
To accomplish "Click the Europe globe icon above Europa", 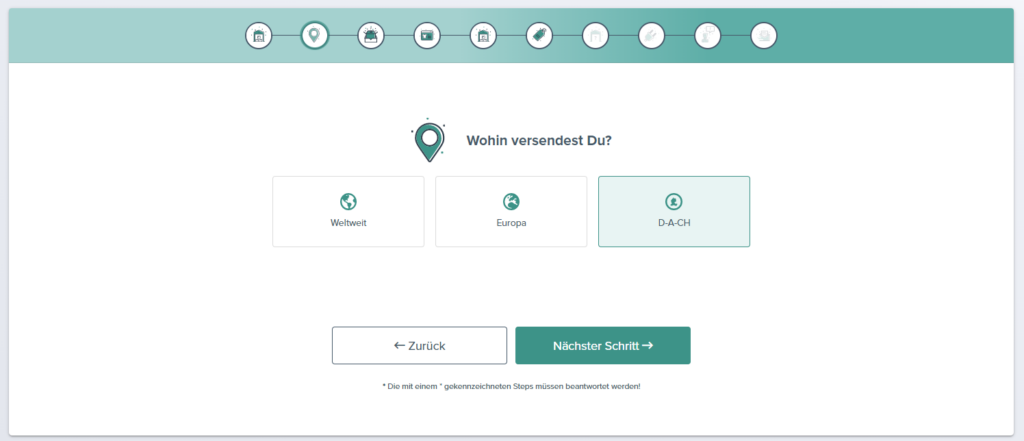I will coord(511,201).
